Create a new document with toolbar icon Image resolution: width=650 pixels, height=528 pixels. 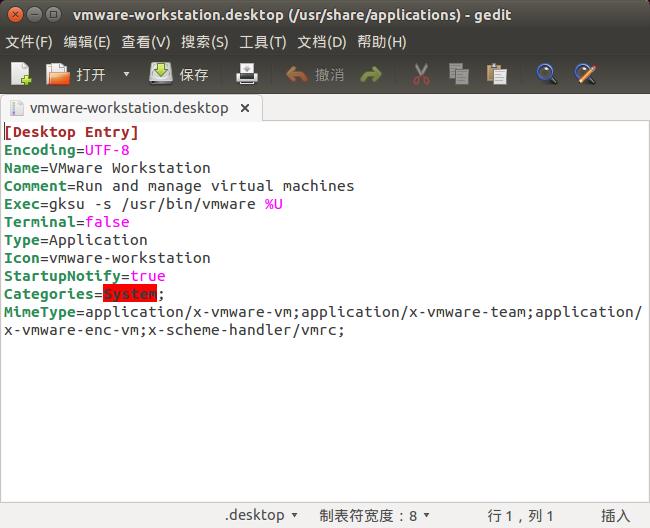click(x=21, y=74)
